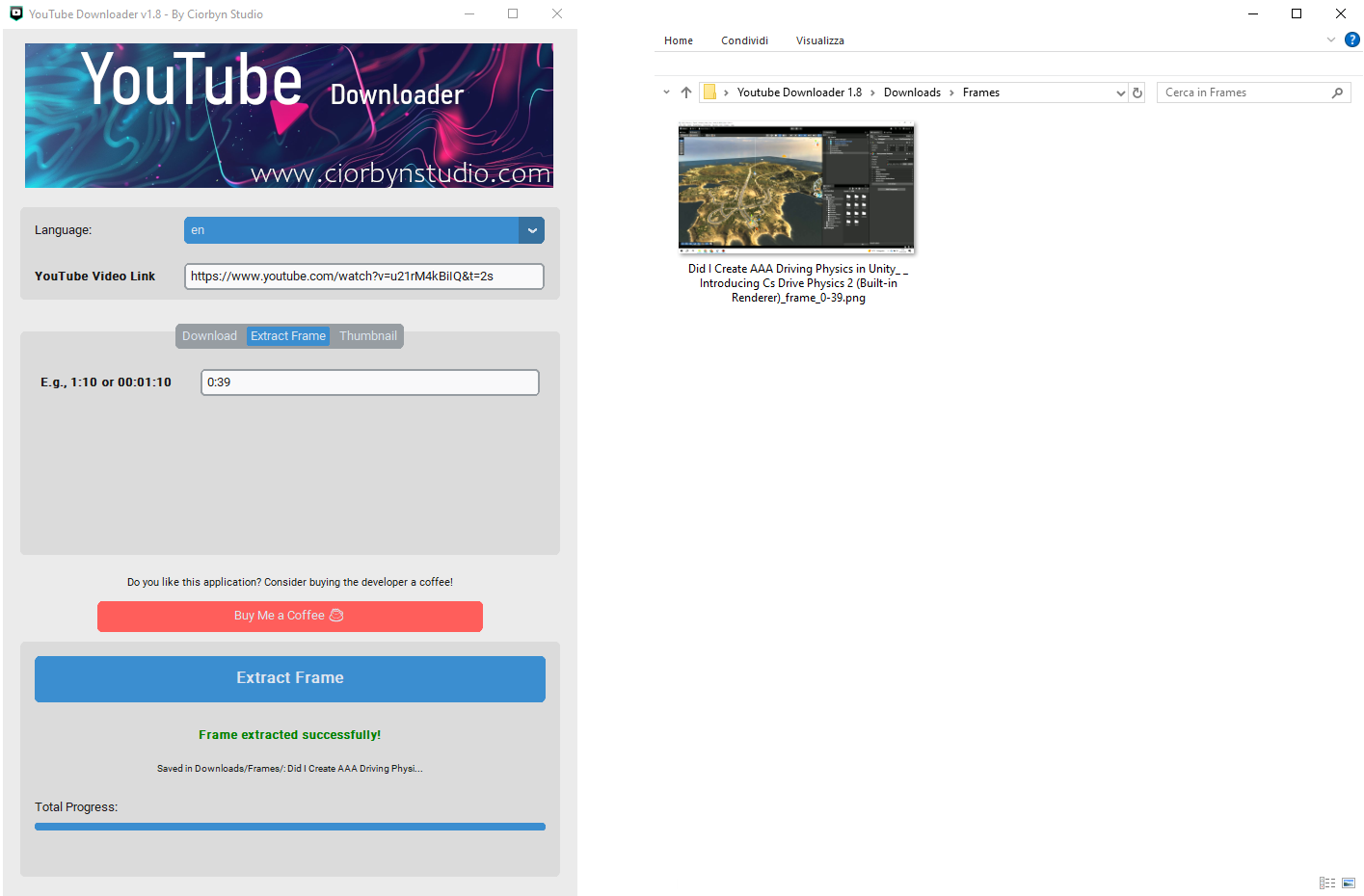
Task: Expand chevron after Downloads breadcrumb
Action: coord(951,92)
